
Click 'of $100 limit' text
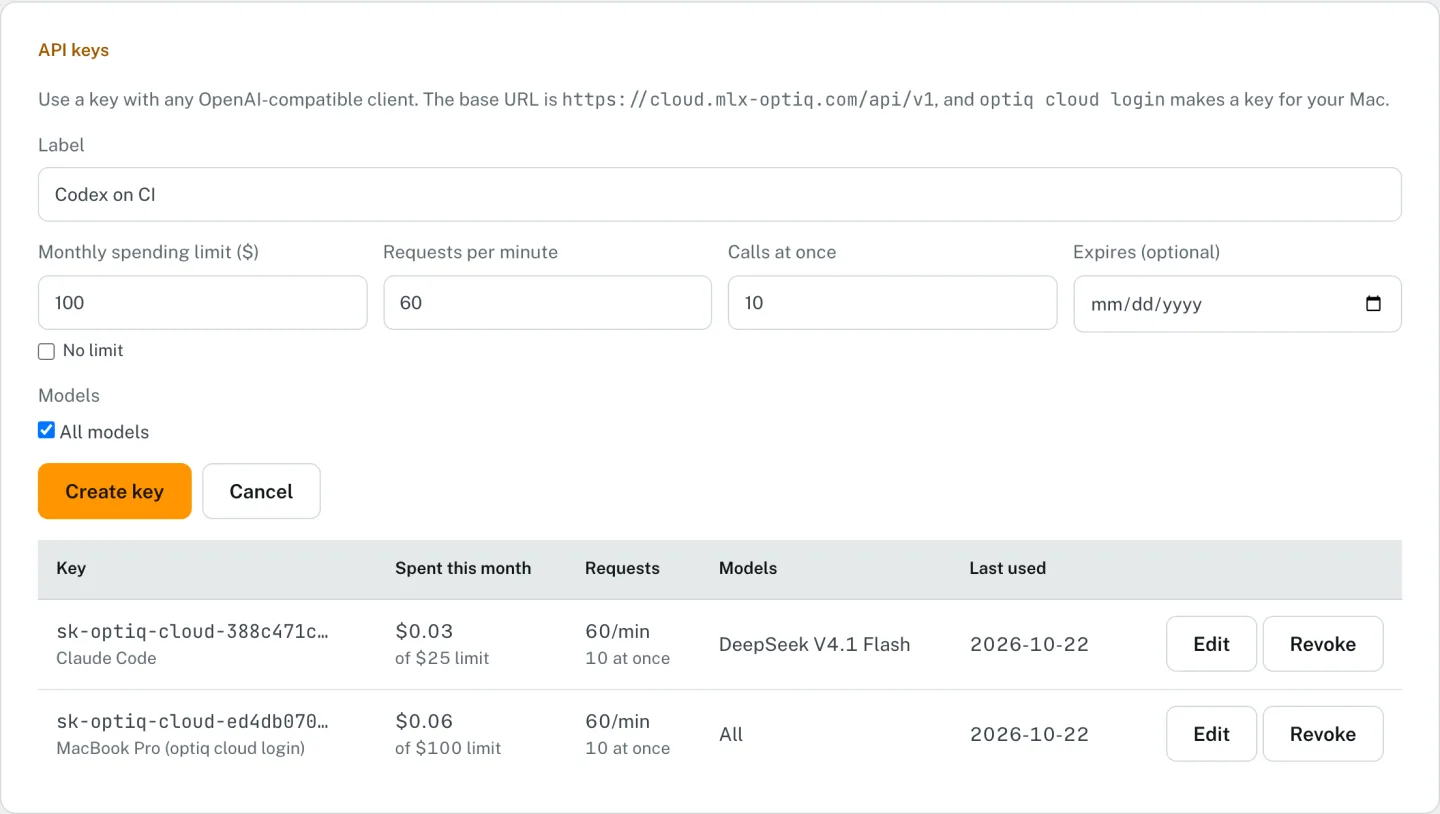[448, 748]
